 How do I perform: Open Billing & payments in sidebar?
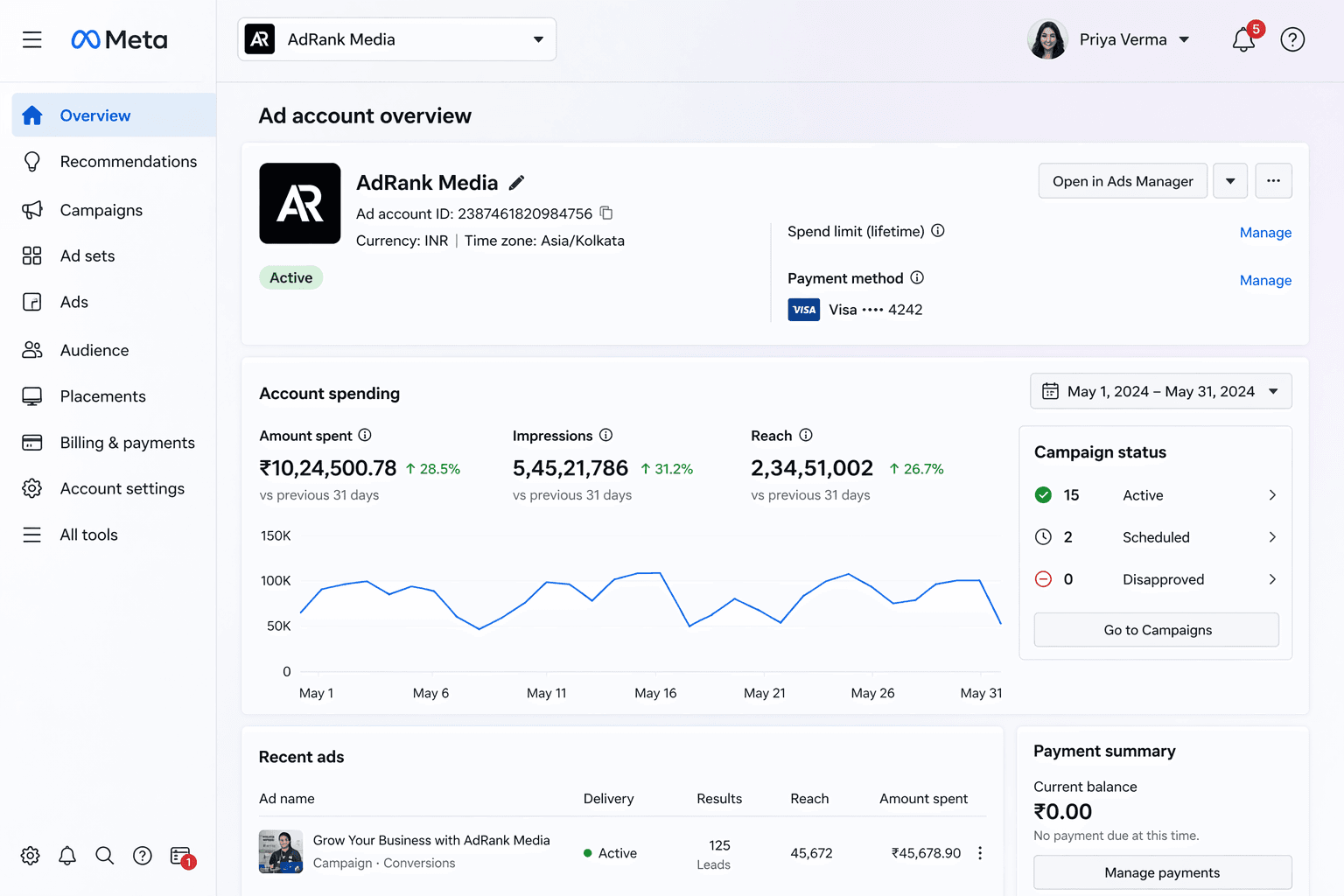pyautogui.click(x=114, y=443)
